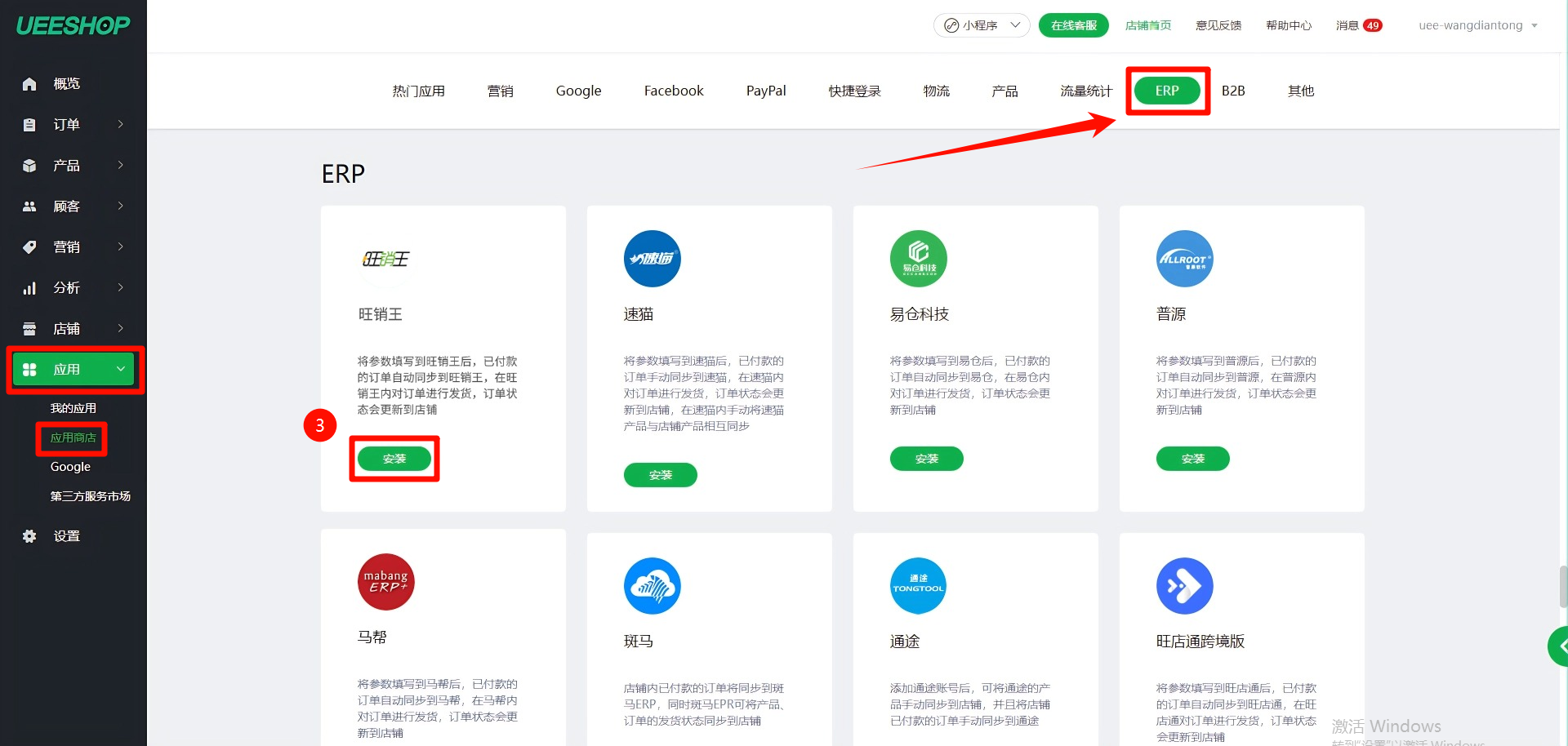Open the 小程序 dropdown

coord(982,25)
